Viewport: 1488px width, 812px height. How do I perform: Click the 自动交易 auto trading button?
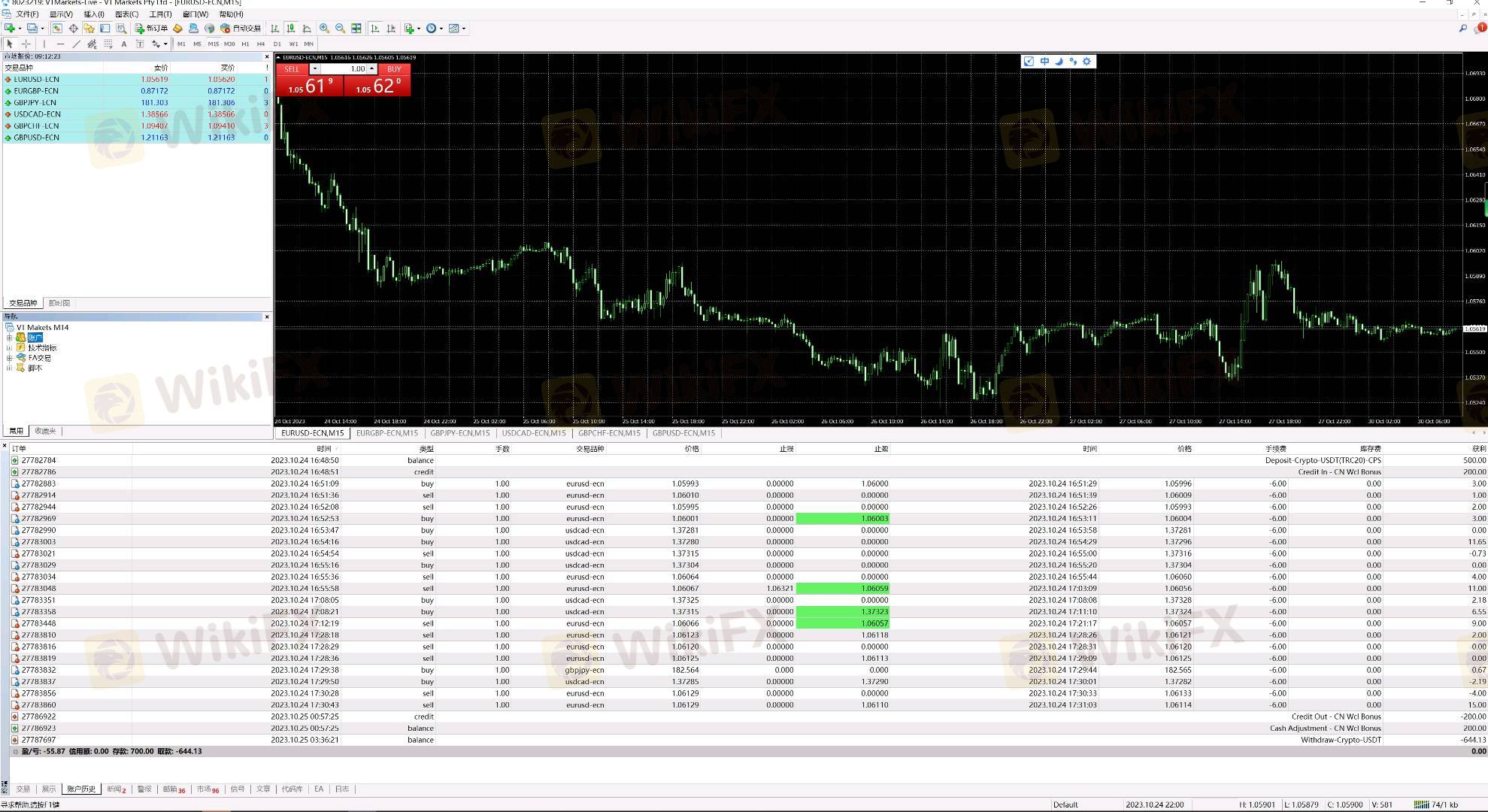(240, 29)
